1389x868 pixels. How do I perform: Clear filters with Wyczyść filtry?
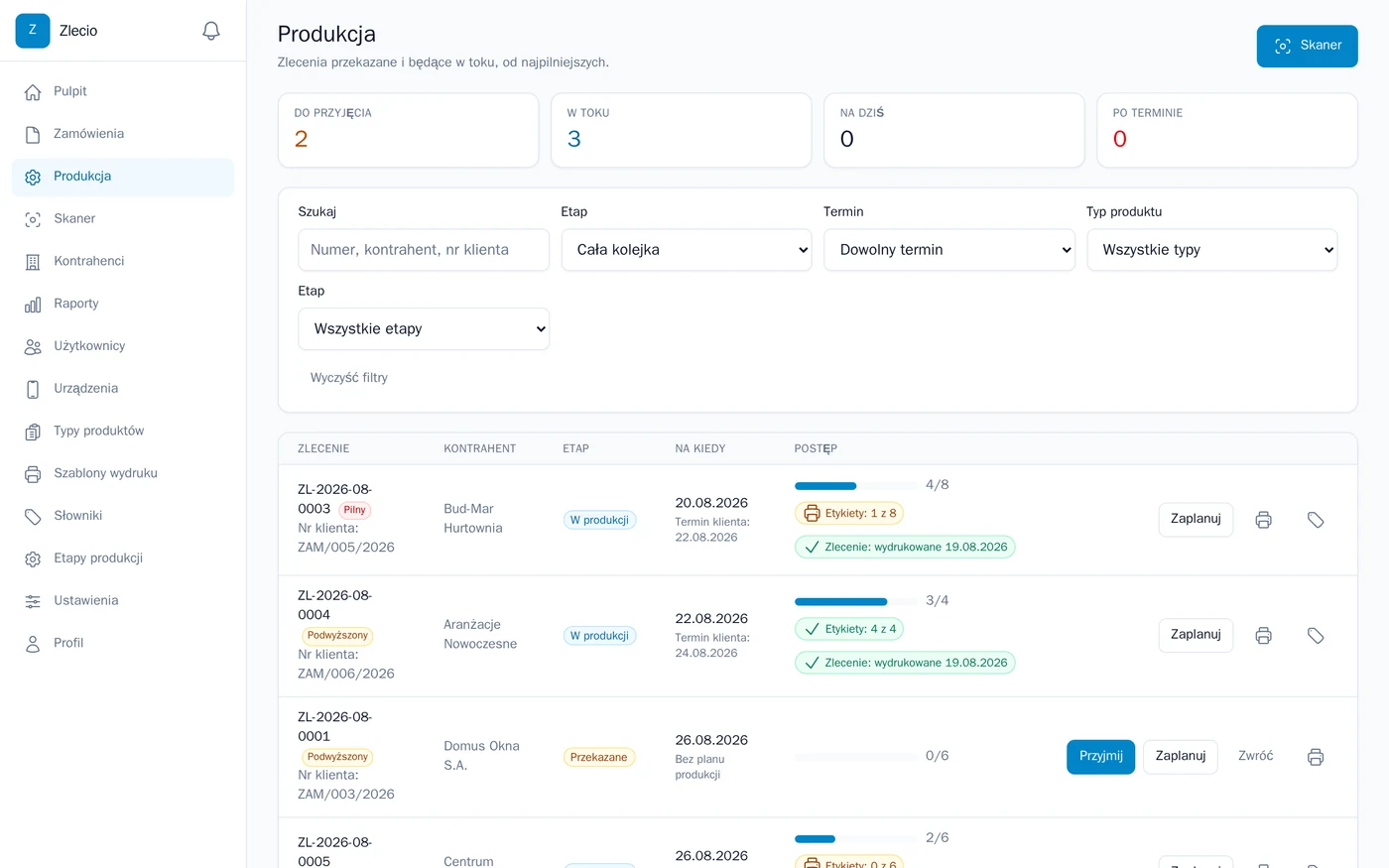pyautogui.click(x=349, y=378)
